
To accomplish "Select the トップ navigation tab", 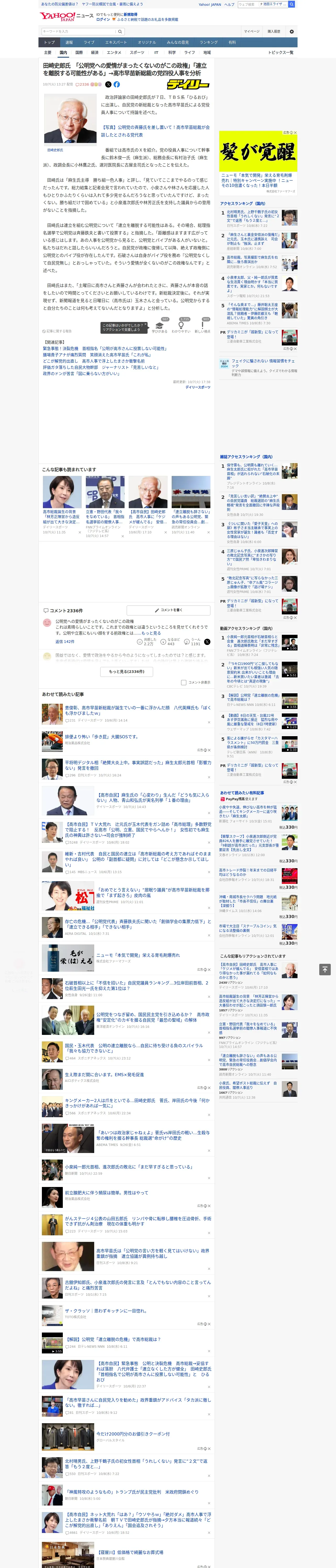I will pyautogui.click(x=49, y=43).
